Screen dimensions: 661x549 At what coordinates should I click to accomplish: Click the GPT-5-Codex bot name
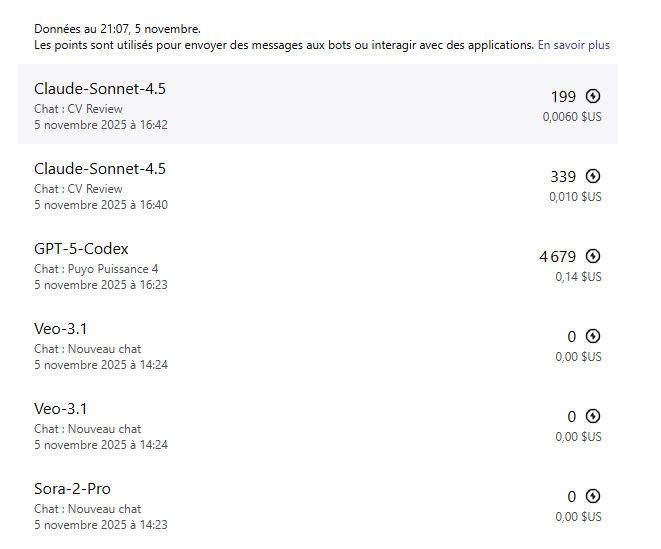click(x=81, y=249)
